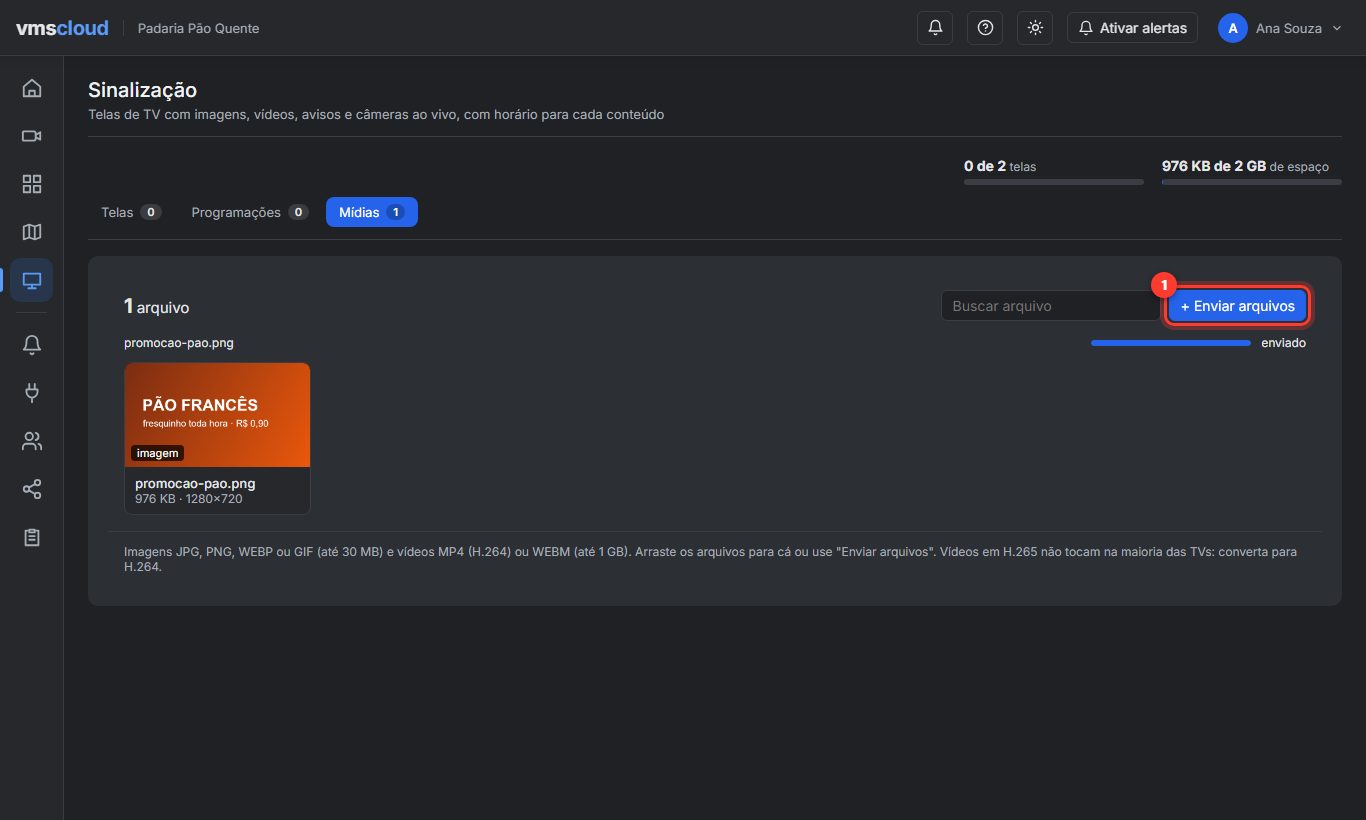Switch to the Telas tab
Image resolution: width=1366 pixels, height=820 pixels.
pos(131,212)
